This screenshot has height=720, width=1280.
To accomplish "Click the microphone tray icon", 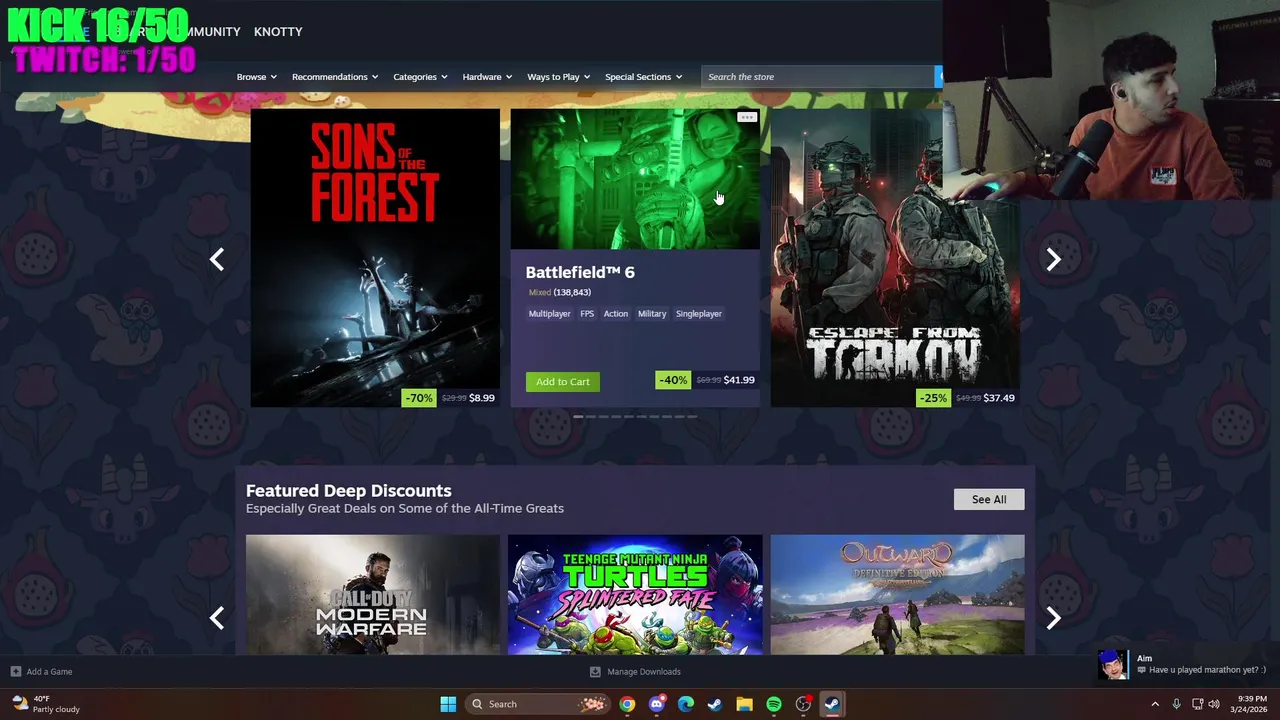I will [x=1177, y=704].
